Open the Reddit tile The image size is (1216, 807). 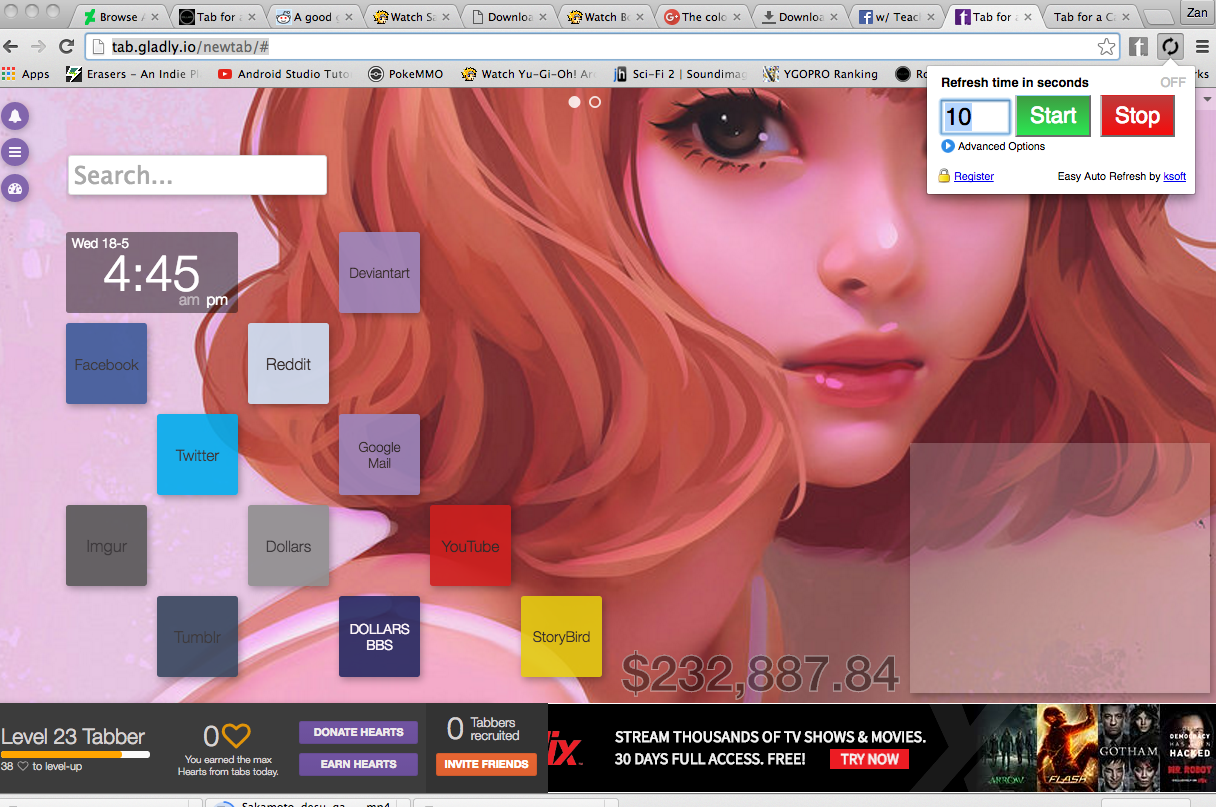click(x=288, y=364)
